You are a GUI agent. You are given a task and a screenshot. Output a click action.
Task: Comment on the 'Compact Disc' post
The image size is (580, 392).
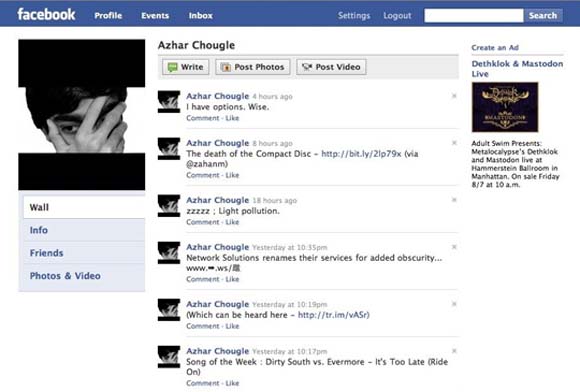pyautogui.click(x=203, y=175)
